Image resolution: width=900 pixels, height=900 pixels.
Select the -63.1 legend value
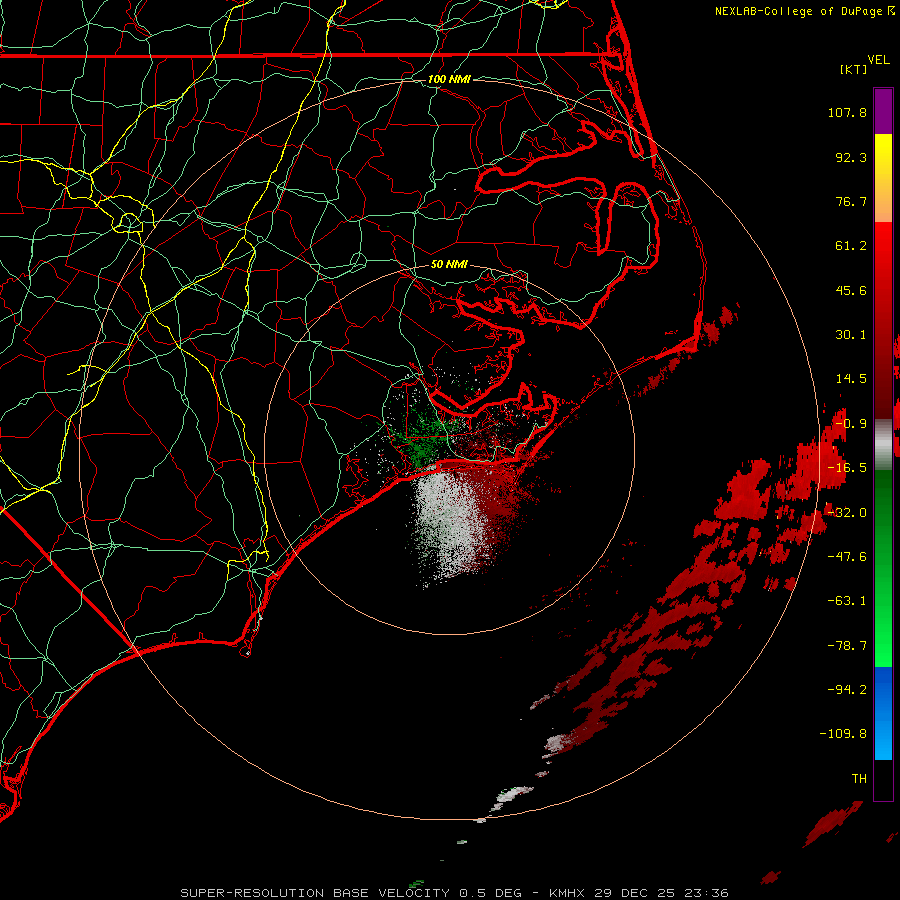[847, 601]
